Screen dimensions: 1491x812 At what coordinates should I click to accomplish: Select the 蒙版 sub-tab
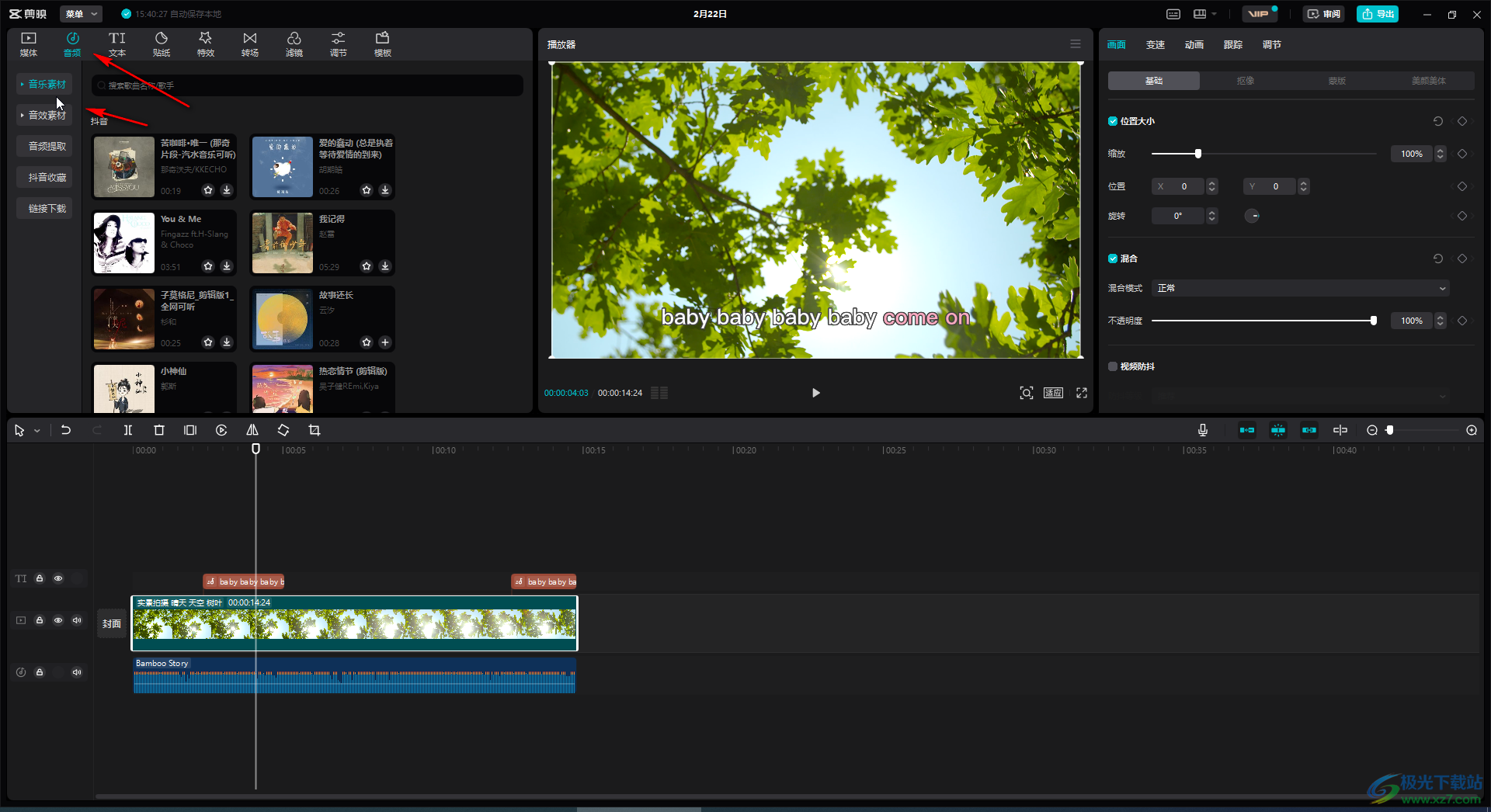1337,81
